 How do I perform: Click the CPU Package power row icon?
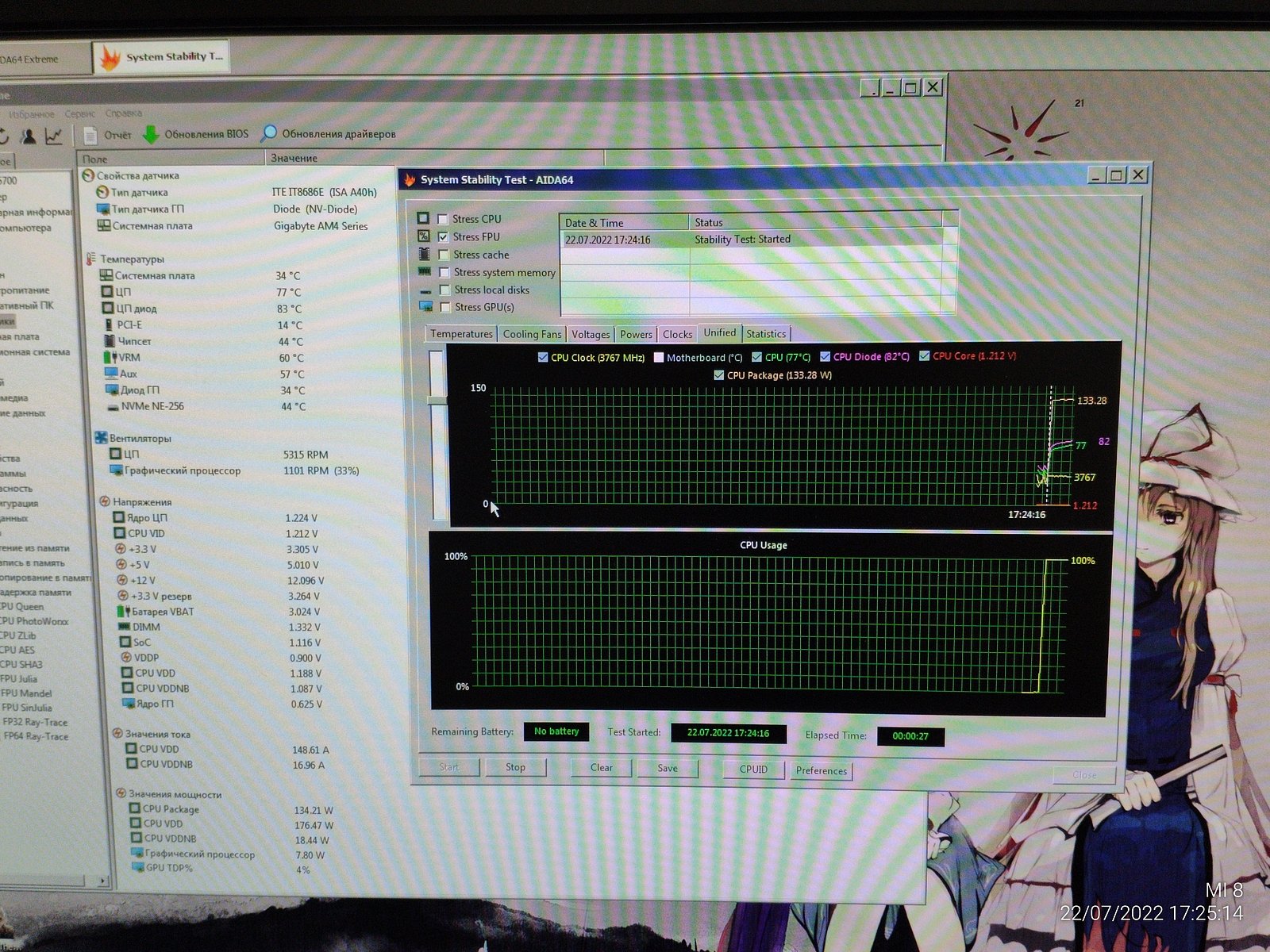pos(135,808)
